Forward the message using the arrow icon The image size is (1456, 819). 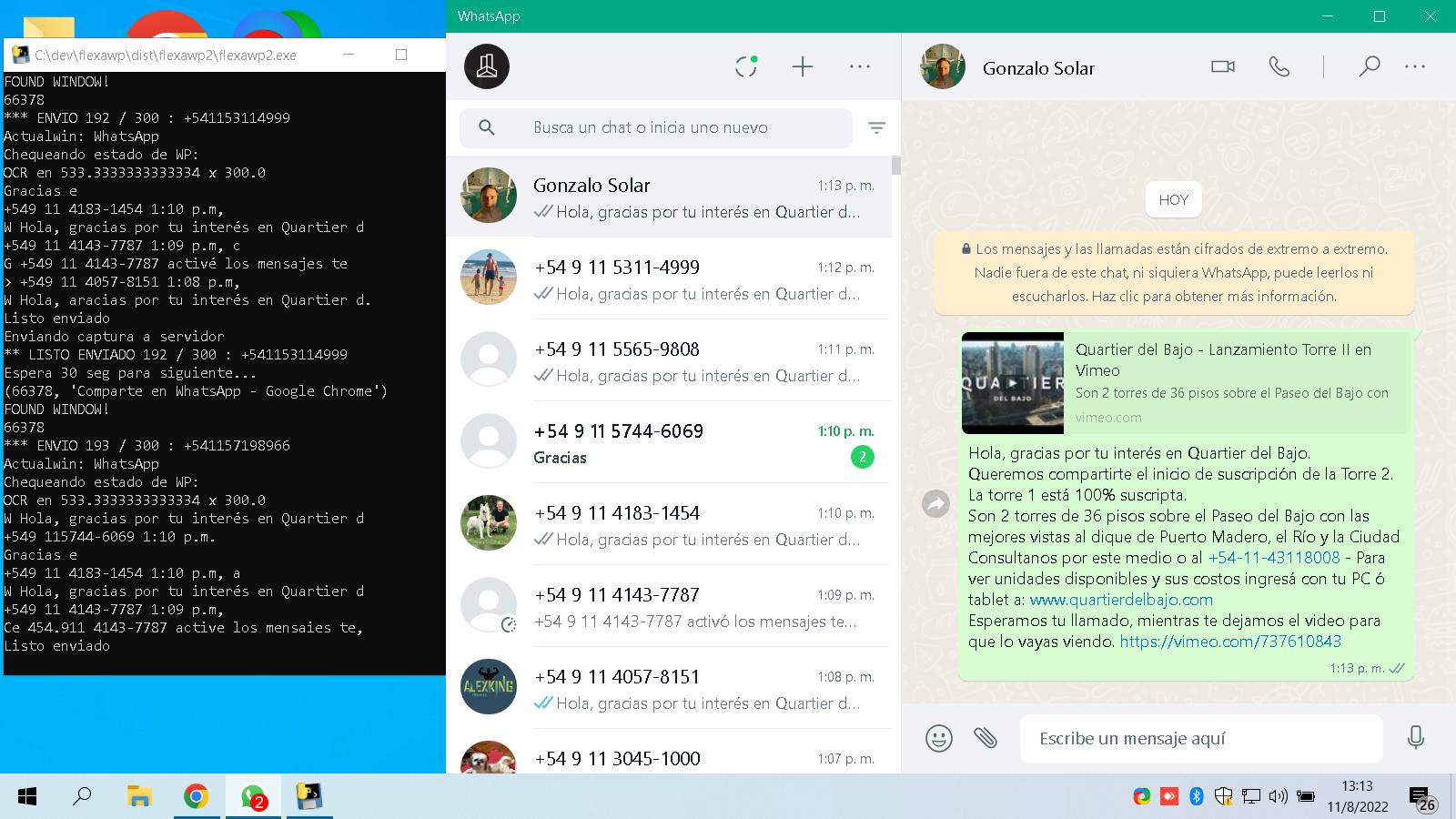coord(935,503)
